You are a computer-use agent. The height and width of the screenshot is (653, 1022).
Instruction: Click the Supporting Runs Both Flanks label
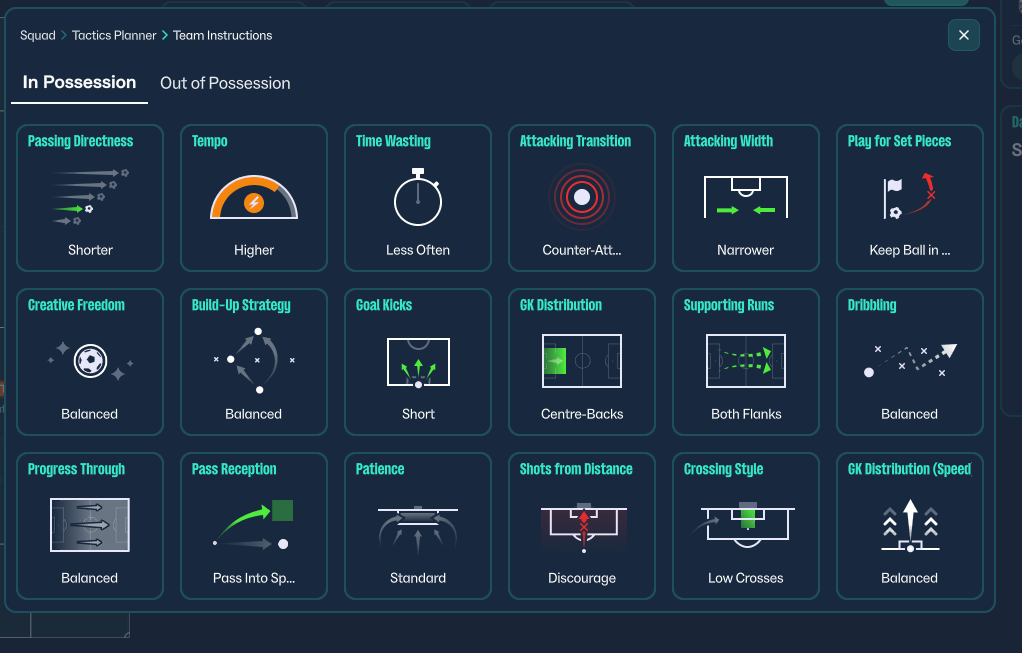tap(746, 414)
